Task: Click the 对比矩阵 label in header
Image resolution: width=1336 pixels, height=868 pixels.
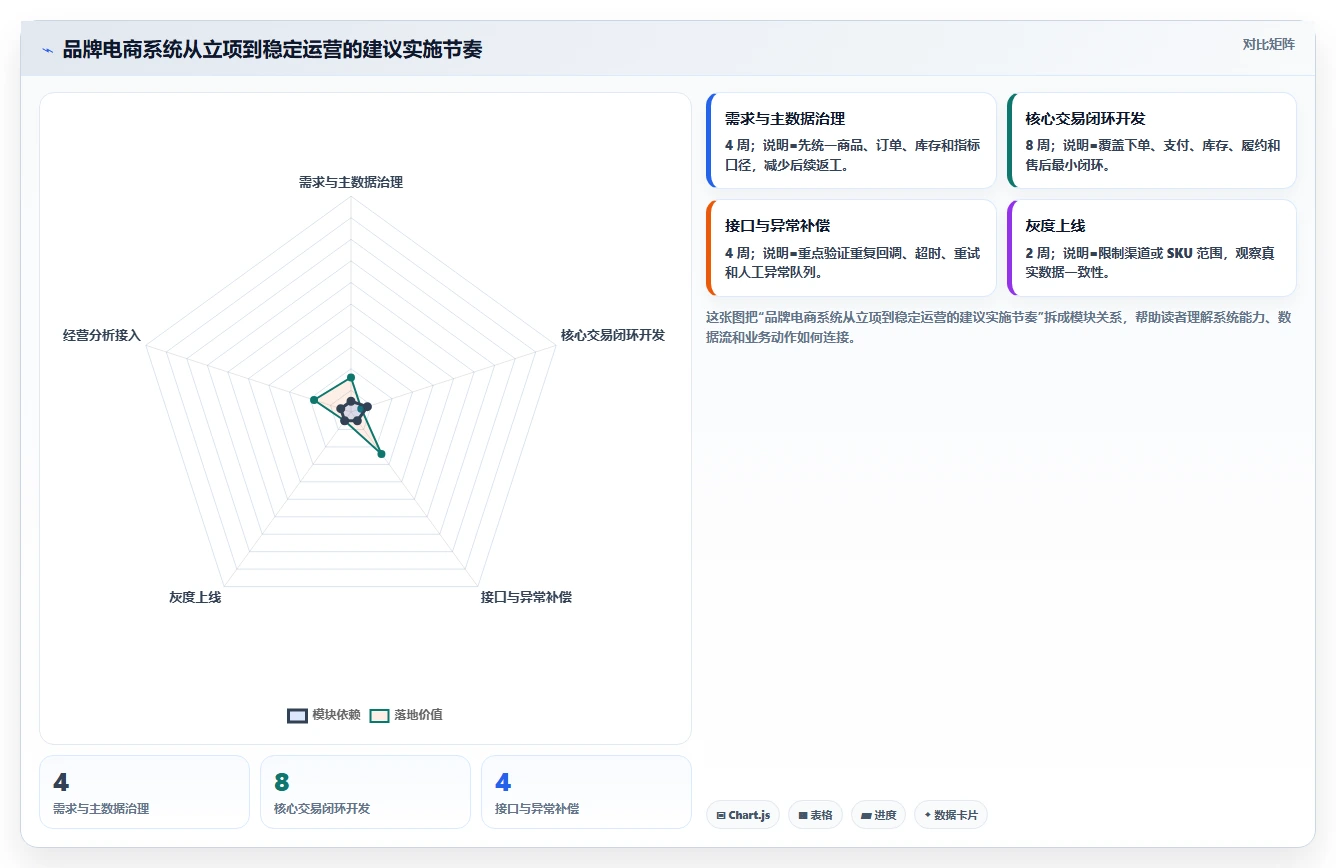Action: 1268,44
